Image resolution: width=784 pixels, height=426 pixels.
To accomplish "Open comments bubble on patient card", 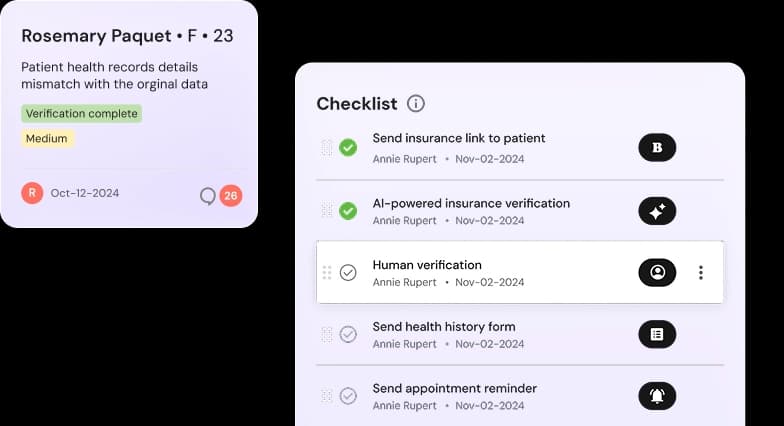I will (x=208, y=196).
